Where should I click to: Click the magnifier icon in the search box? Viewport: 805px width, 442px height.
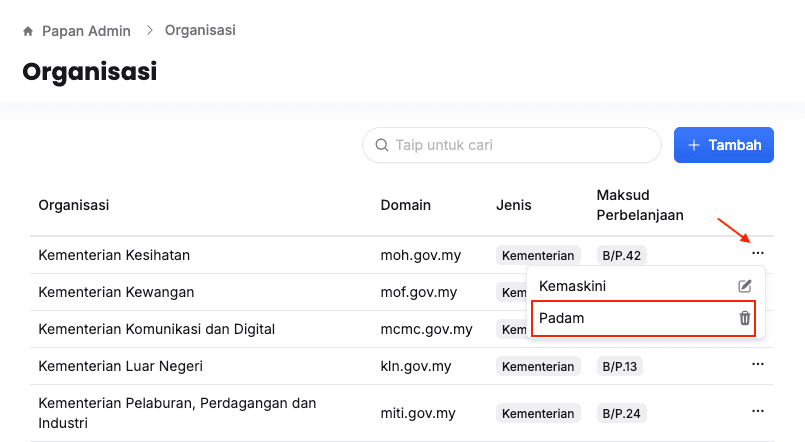tap(381, 145)
